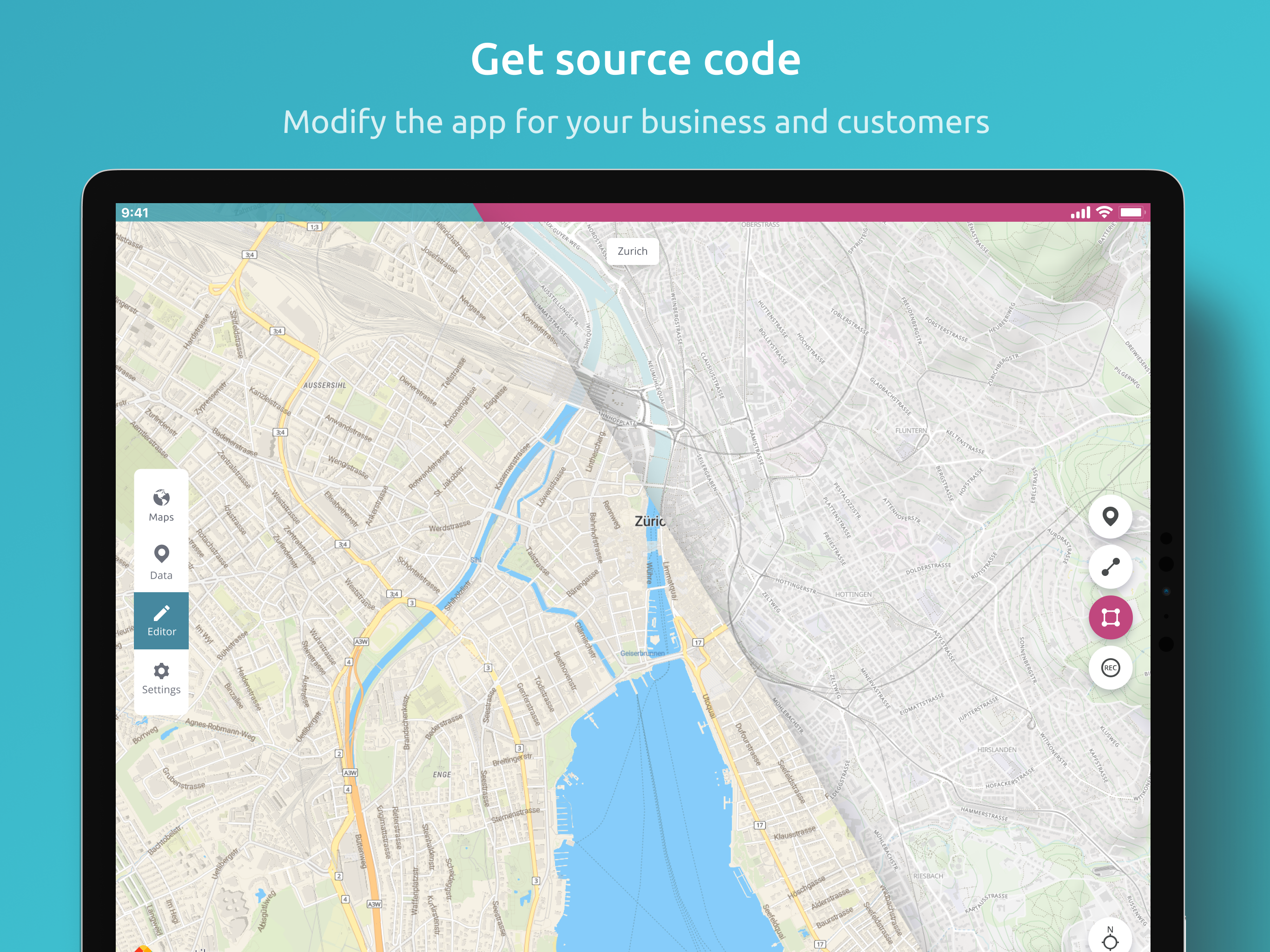Click the AUSSERSIHL district label

pos(325,385)
